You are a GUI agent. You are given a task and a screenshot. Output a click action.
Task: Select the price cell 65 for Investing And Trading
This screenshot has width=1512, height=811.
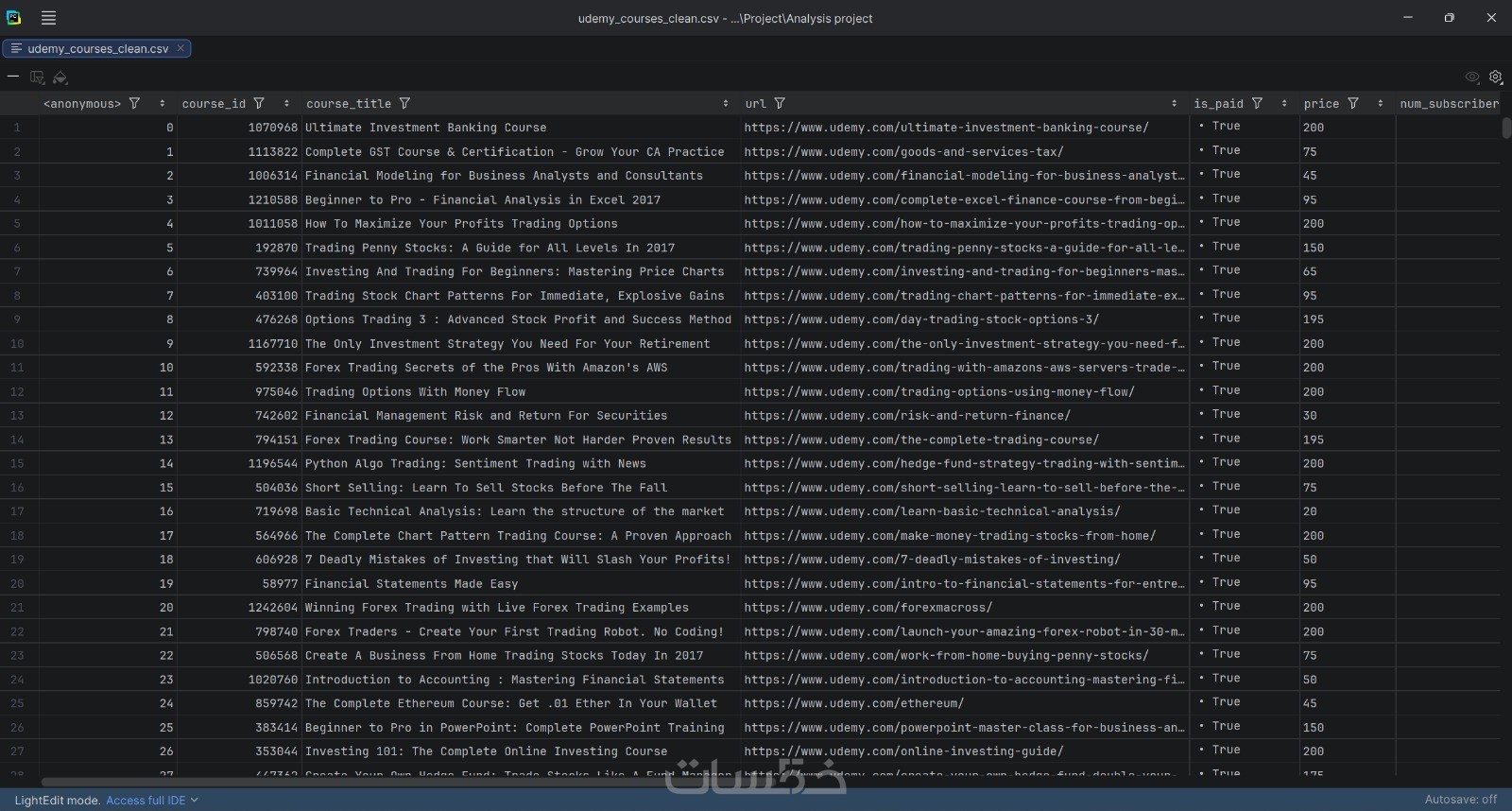1347,271
